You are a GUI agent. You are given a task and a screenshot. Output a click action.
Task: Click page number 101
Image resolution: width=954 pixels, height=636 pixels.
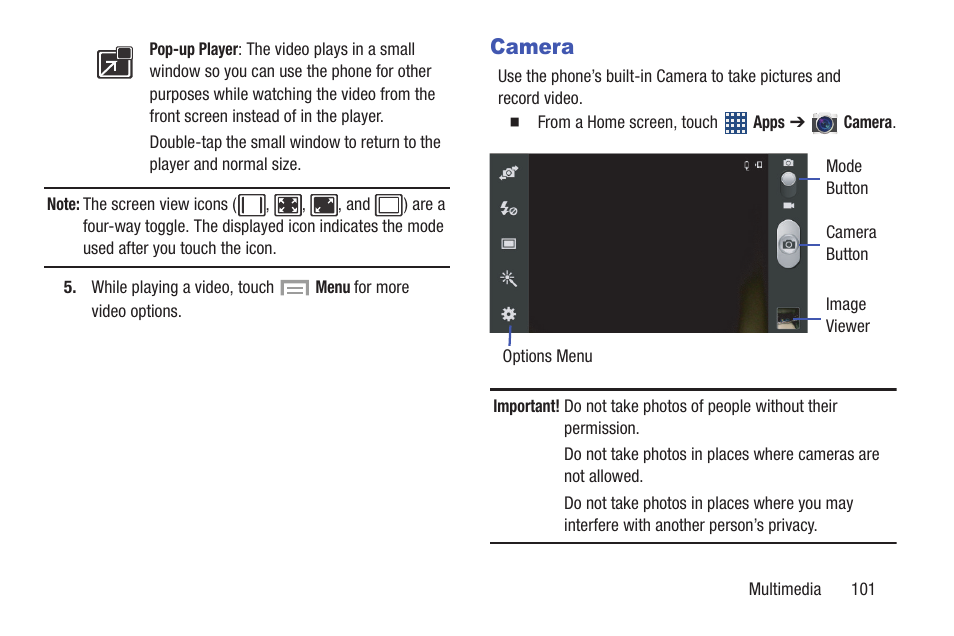pos(863,589)
